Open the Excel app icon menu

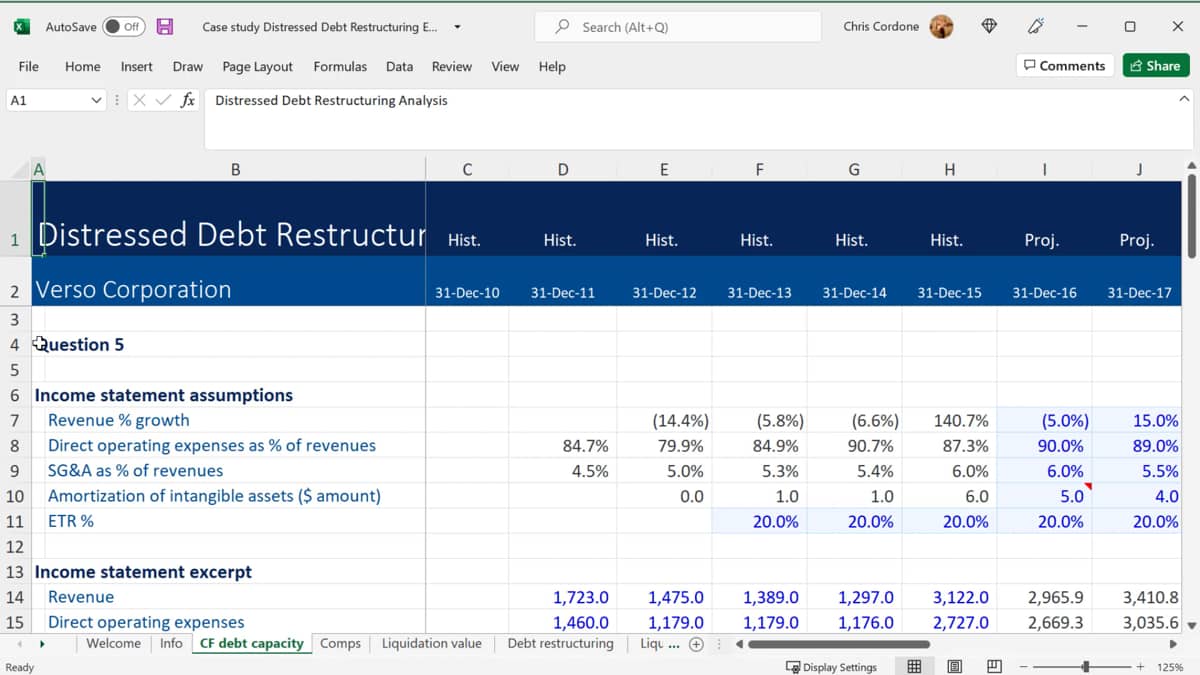[21, 27]
